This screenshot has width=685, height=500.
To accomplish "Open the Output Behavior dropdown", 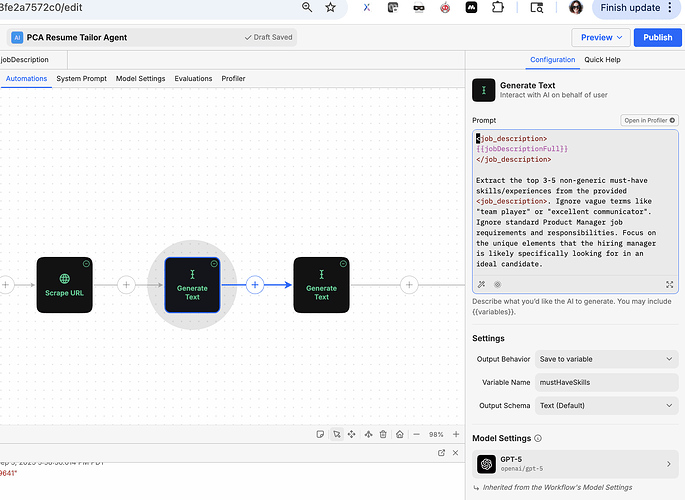I will 607,359.
